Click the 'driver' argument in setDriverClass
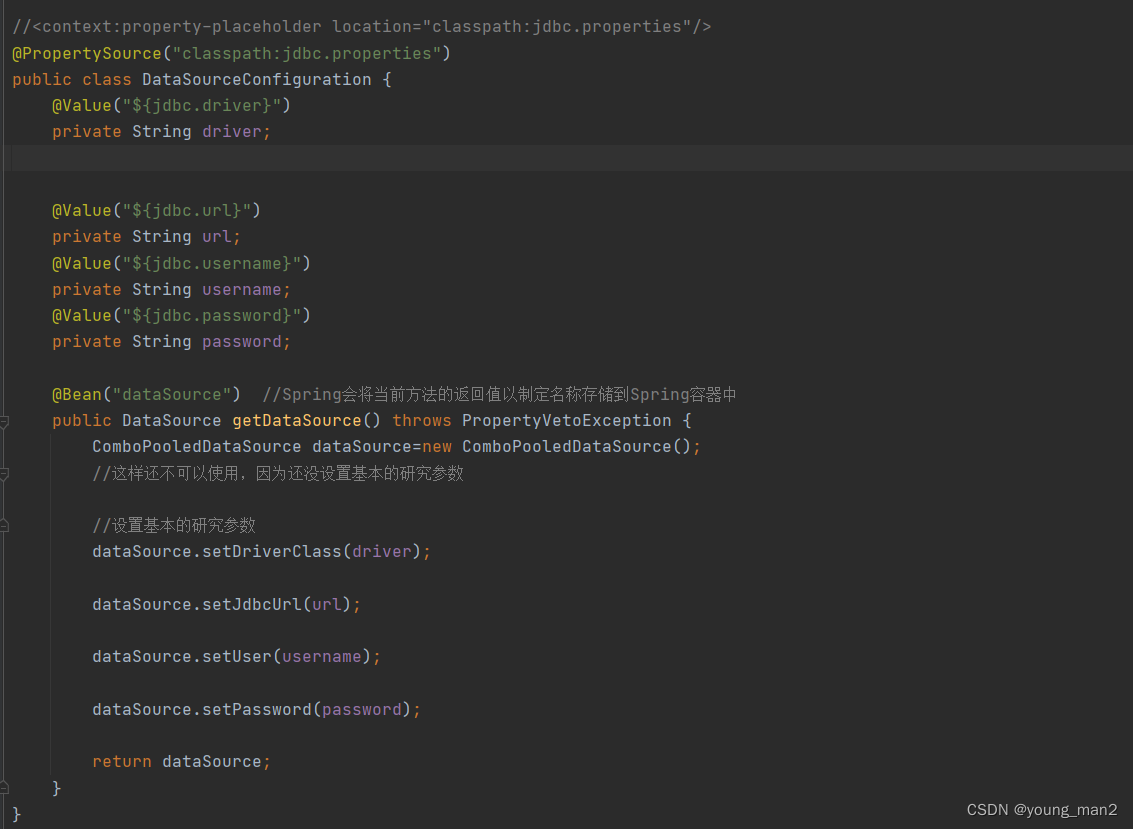1133x829 pixels. pos(382,551)
